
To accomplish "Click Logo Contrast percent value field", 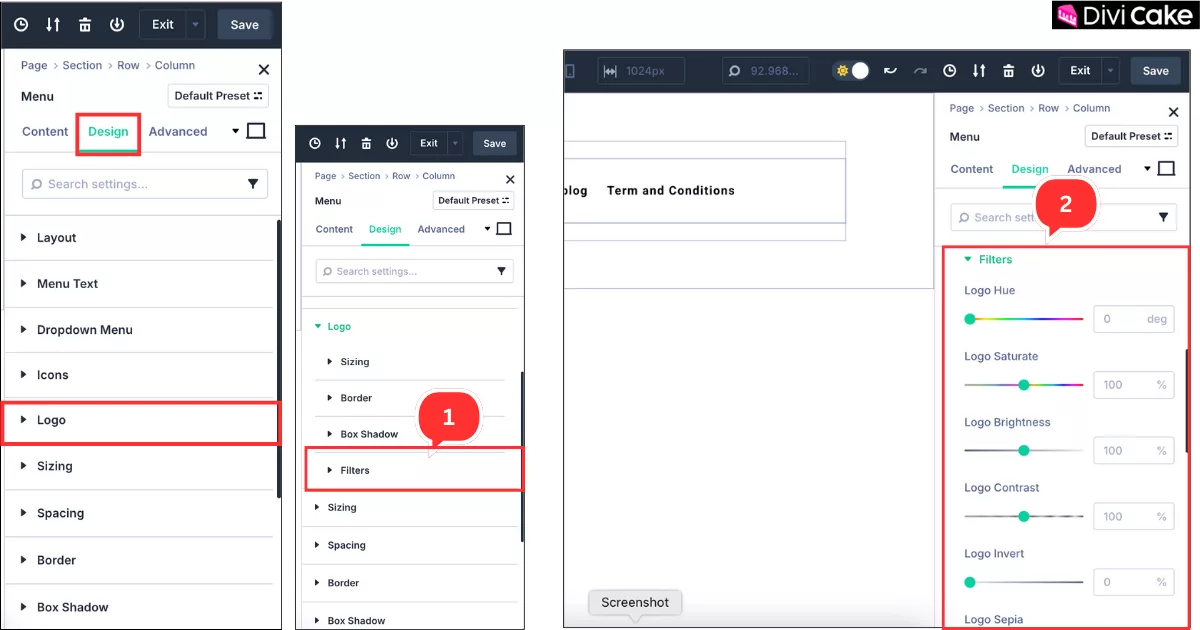I will 1133,516.
